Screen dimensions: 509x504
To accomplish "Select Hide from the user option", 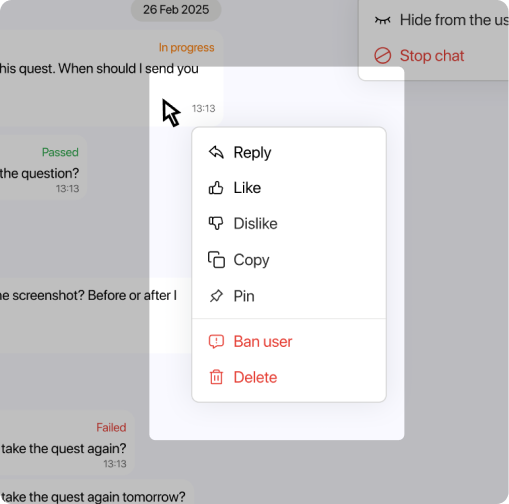I will pyautogui.click(x=434, y=20).
